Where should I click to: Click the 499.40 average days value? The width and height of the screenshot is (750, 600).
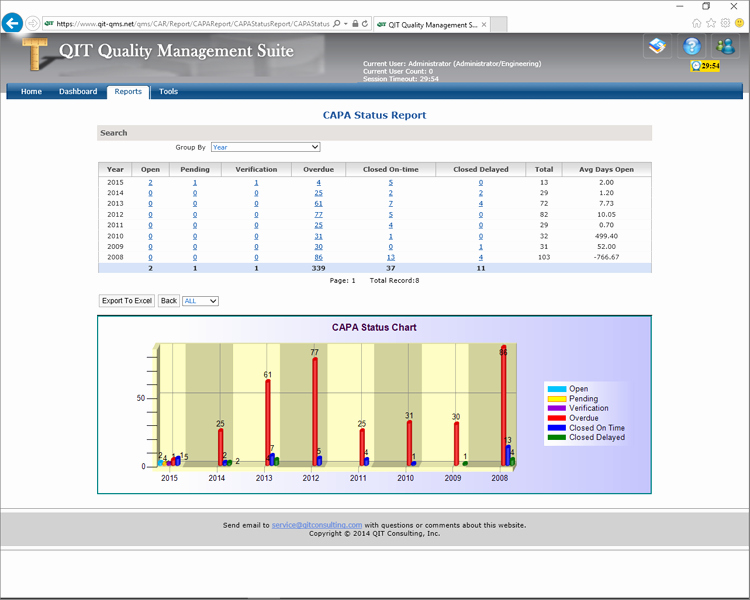[606, 236]
